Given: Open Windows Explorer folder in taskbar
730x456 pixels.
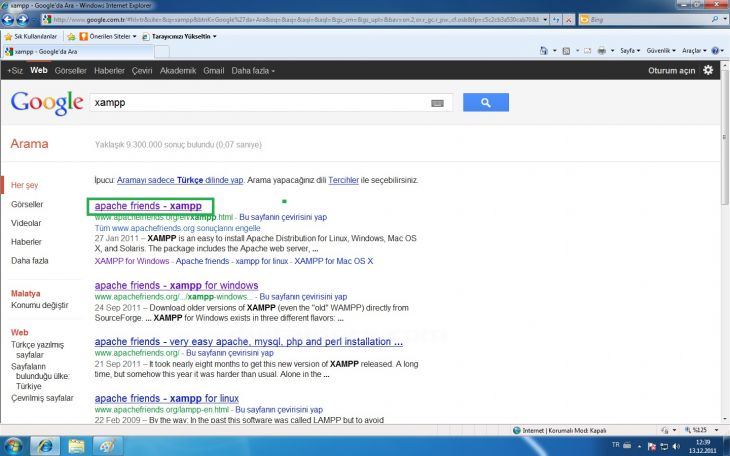Looking at the screenshot, I should pos(75,445).
